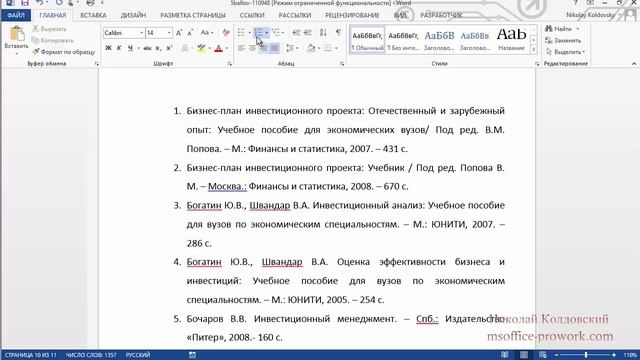
Task: Toggle show paragraph marks (¶)
Action: (338, 33)
